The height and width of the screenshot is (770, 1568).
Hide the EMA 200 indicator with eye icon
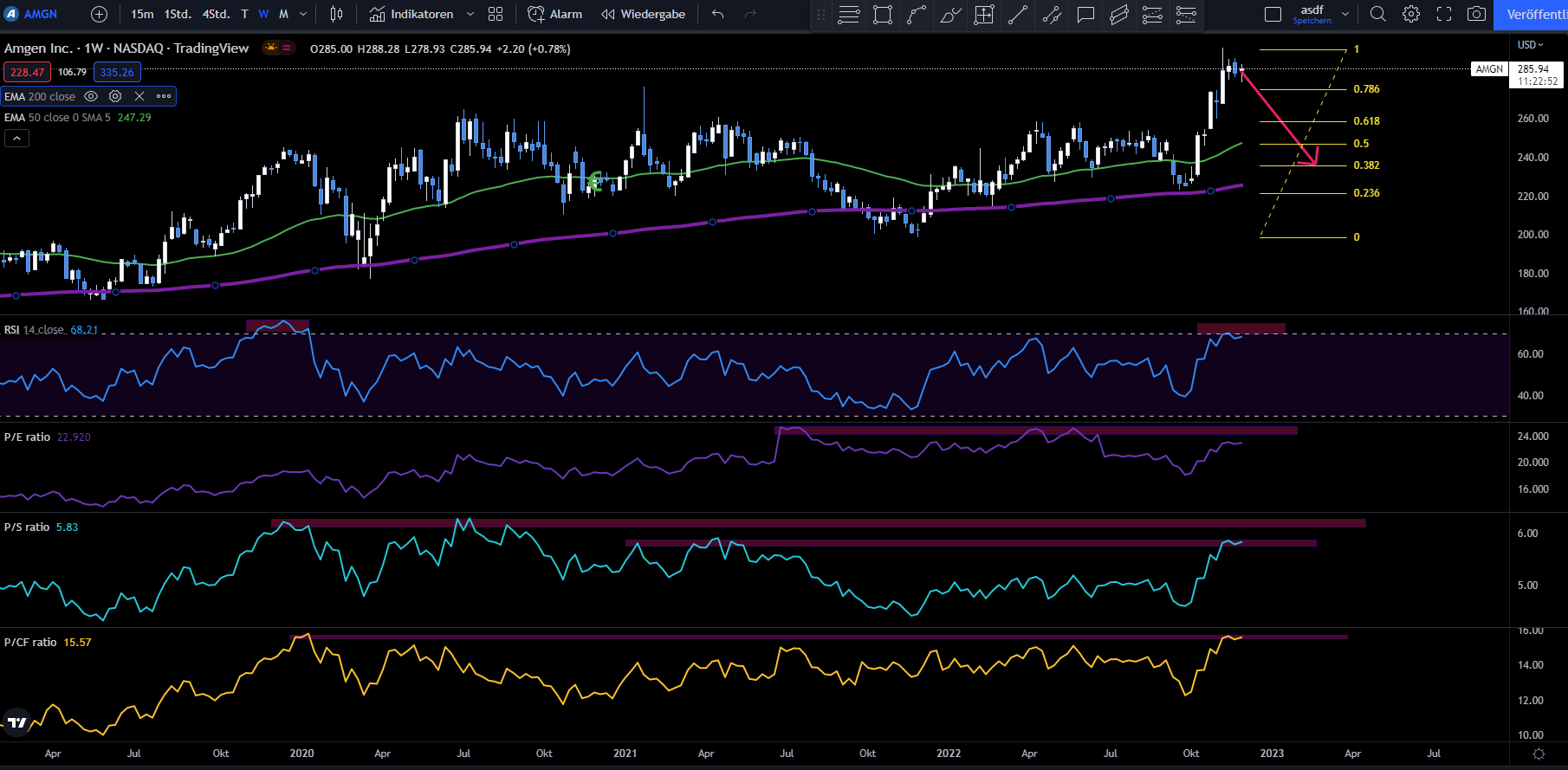91,96
